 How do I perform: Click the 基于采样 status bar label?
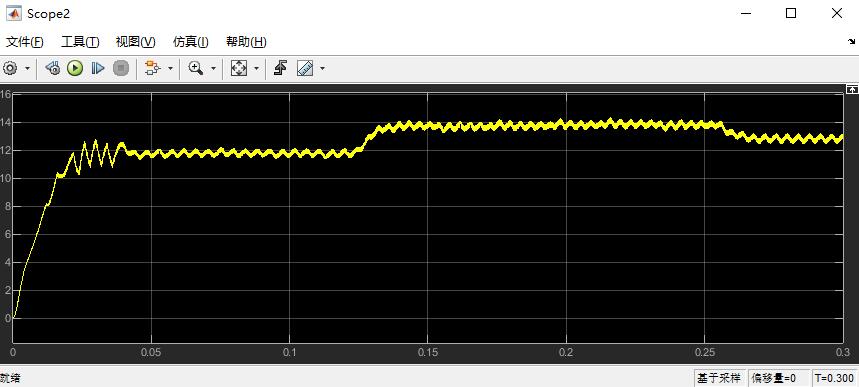click(718, 378)
